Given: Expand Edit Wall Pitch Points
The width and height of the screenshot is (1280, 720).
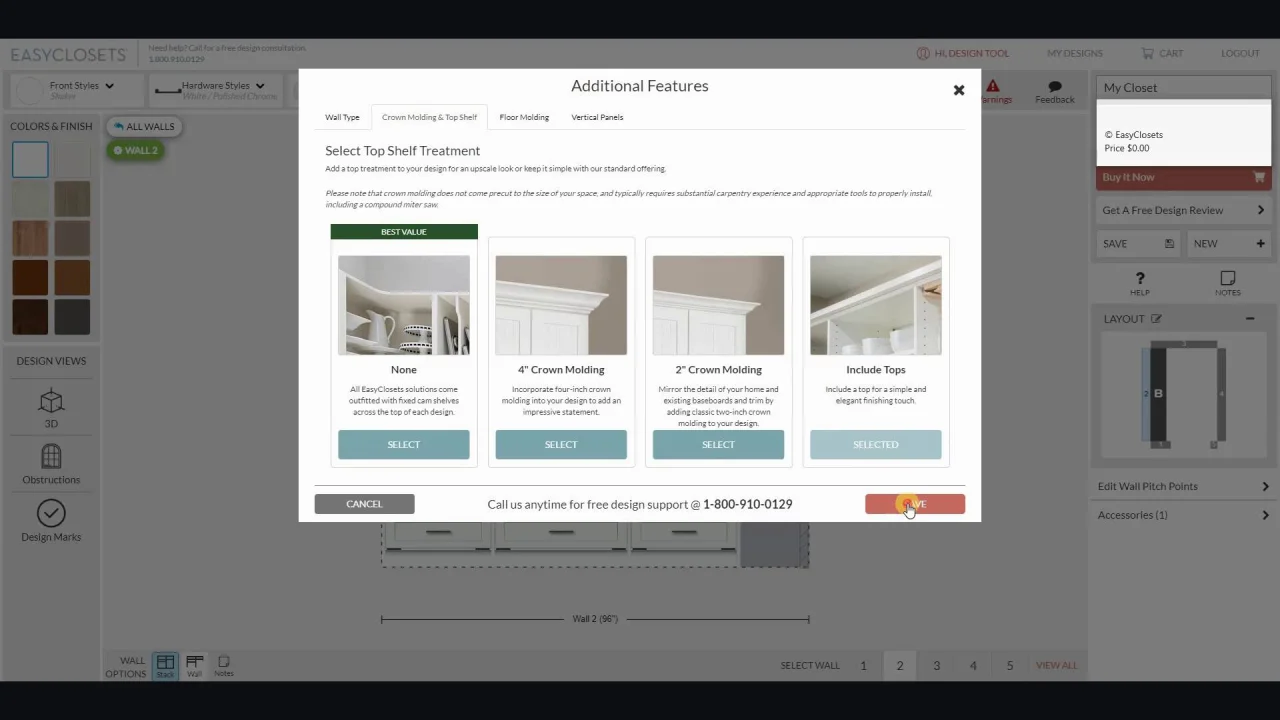Looking at the screenshot, I should (1183, 487).
